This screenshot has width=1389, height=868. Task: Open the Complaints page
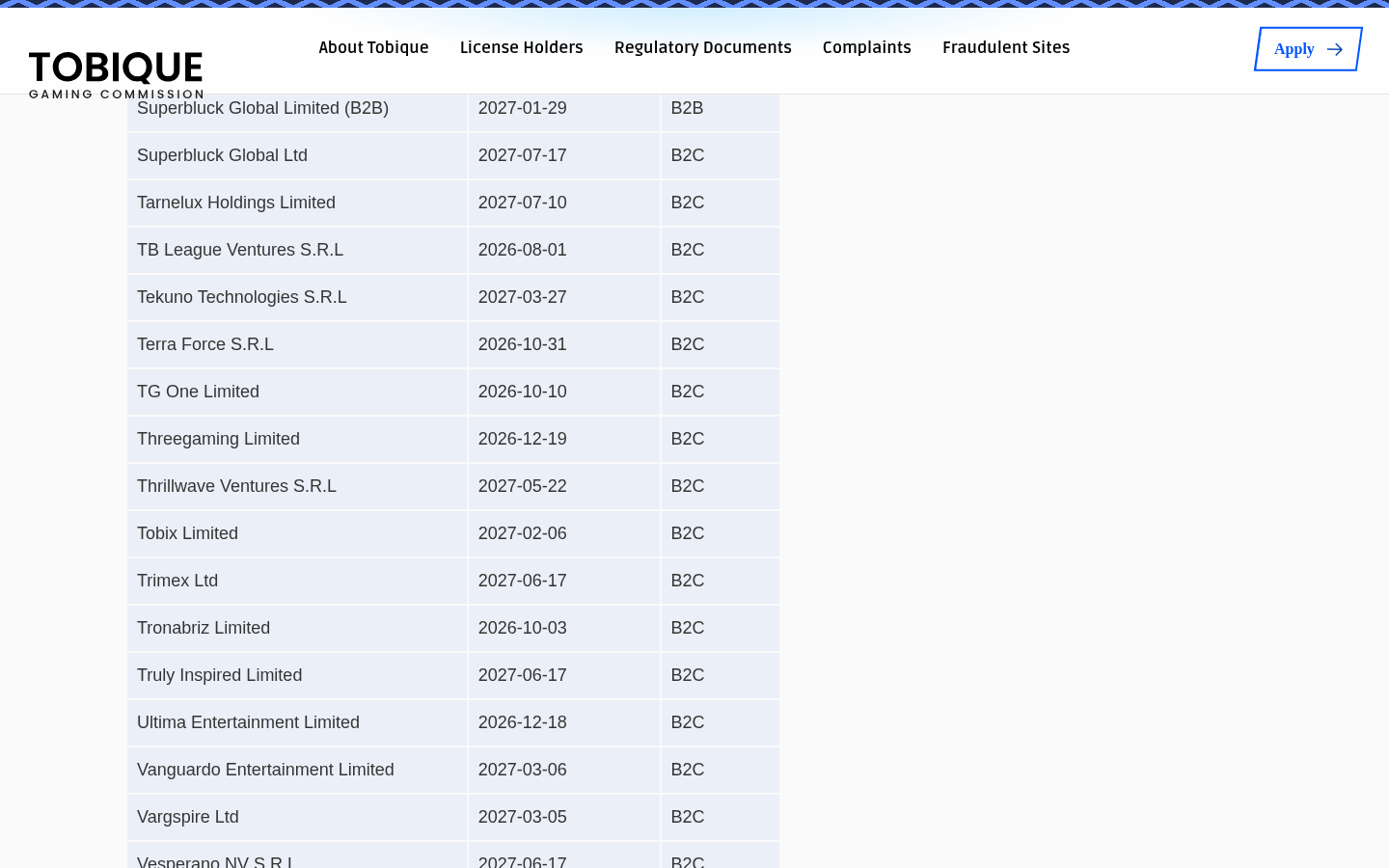[x=867, y=47]
